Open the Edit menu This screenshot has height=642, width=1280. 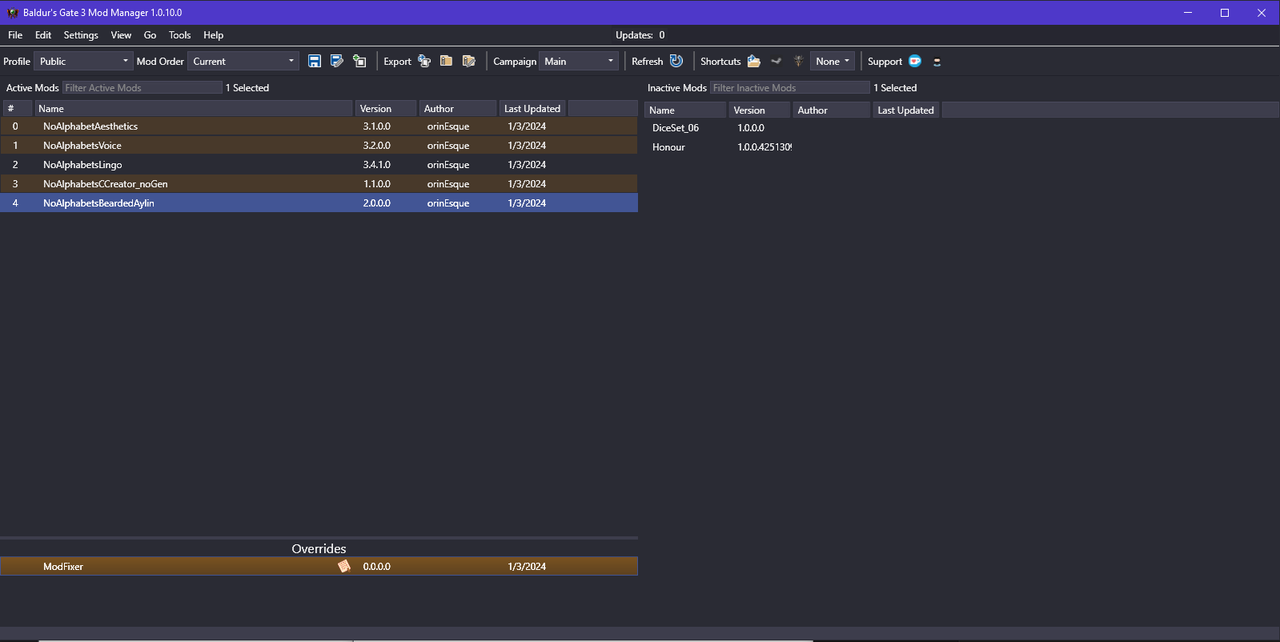pos(43,35)
